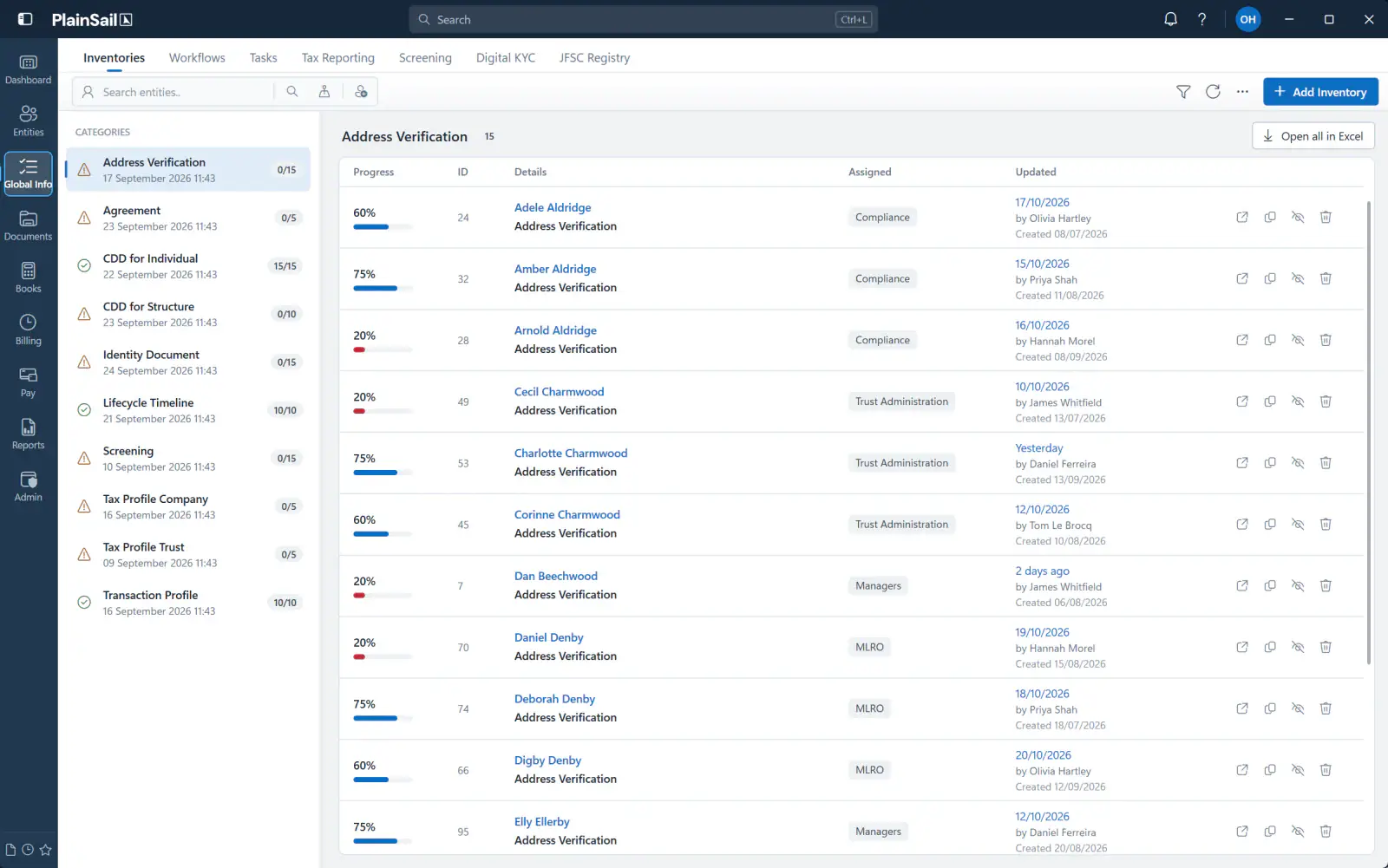Open Billing in the sidebar
This screenshot has width=1388, height=868.
tap(29, 330)
